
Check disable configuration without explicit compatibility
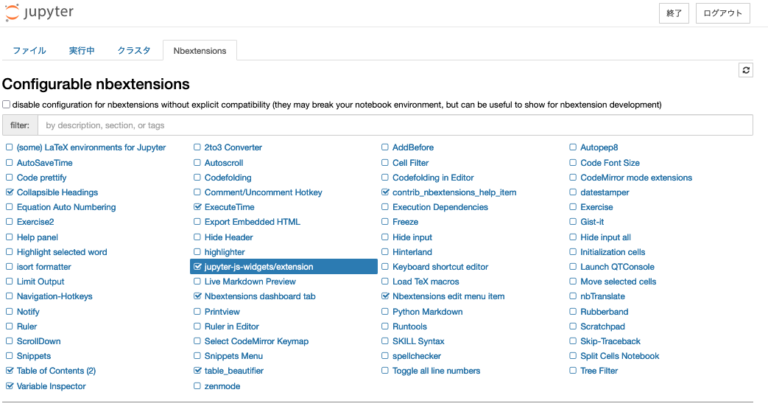click(7, 104)
